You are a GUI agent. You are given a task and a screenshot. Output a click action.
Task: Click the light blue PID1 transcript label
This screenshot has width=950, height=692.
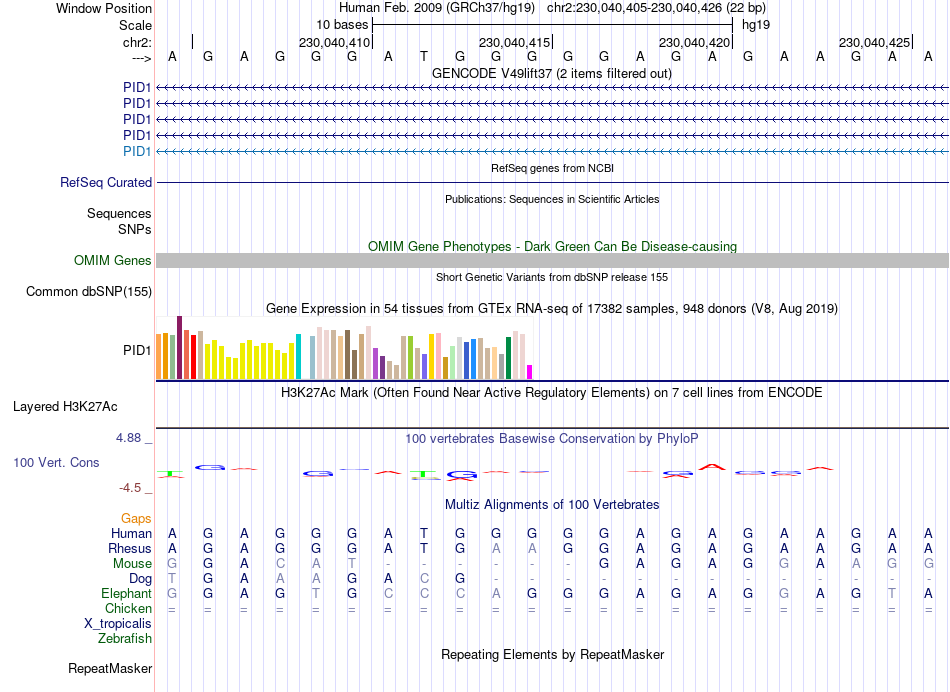pos(137,151)
